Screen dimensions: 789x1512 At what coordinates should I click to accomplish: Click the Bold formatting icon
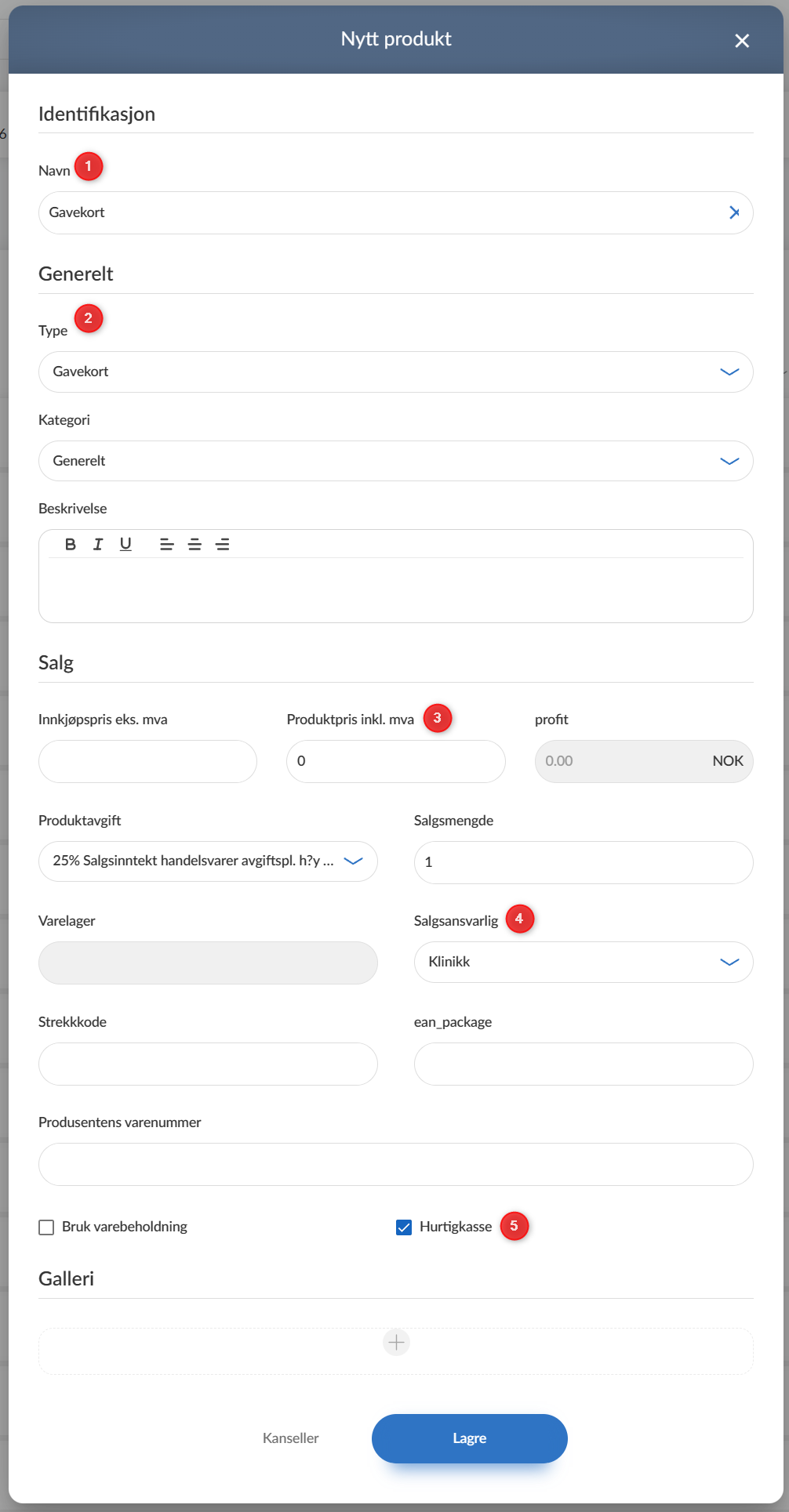tap(71, 544)
